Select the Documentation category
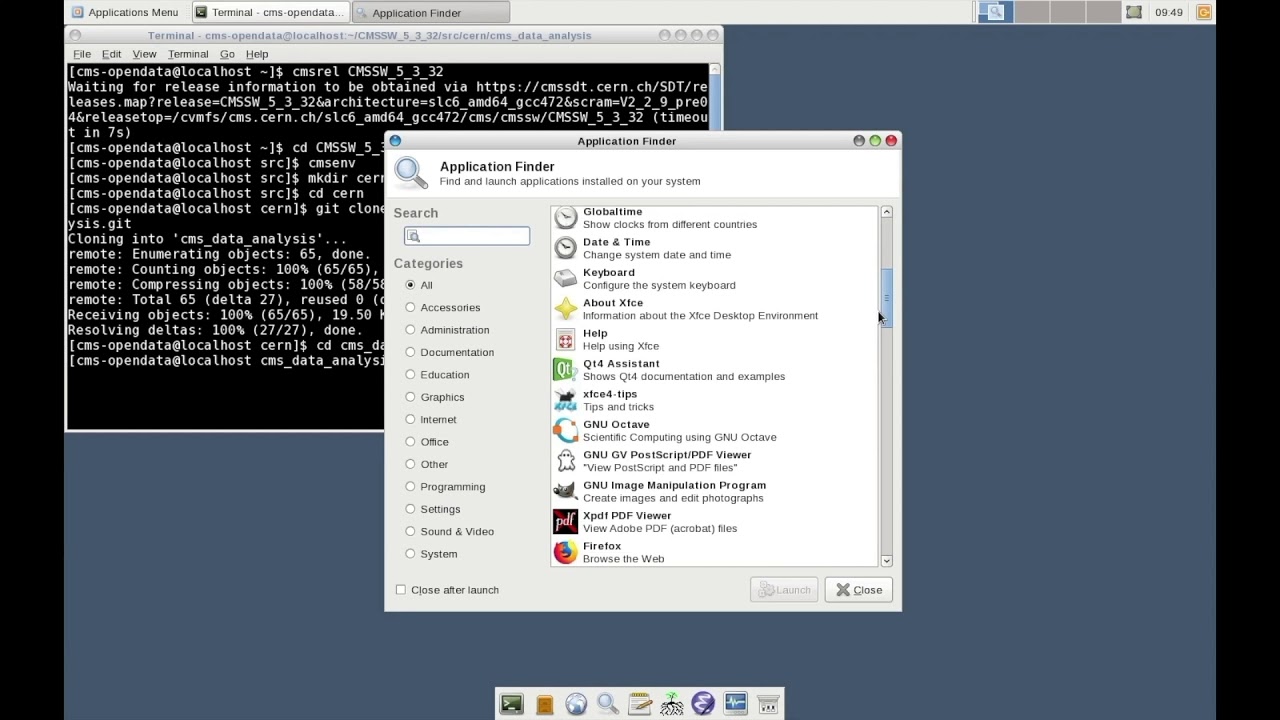 (x=449, y=352)
